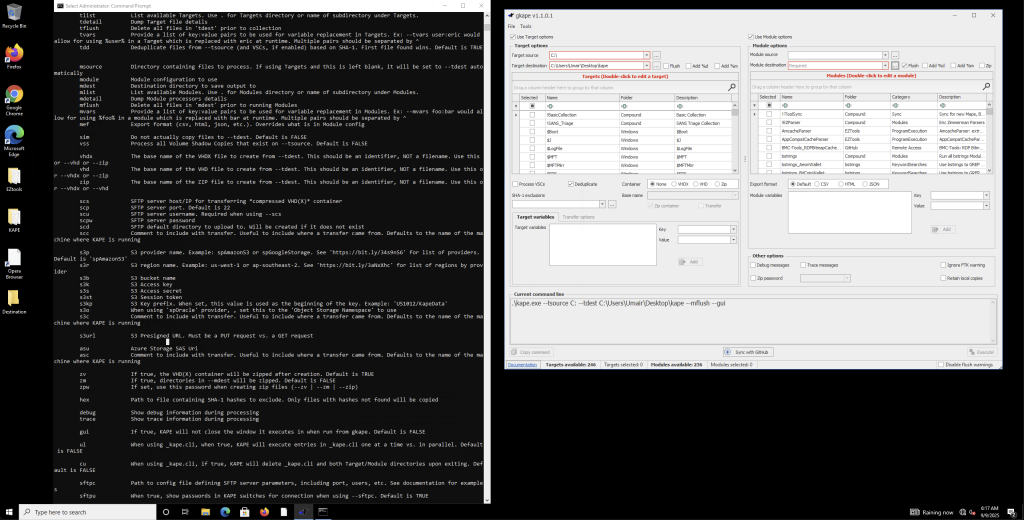Select JSON export format radio
This screenshot has width=1024, height=520.
point(865,184)
